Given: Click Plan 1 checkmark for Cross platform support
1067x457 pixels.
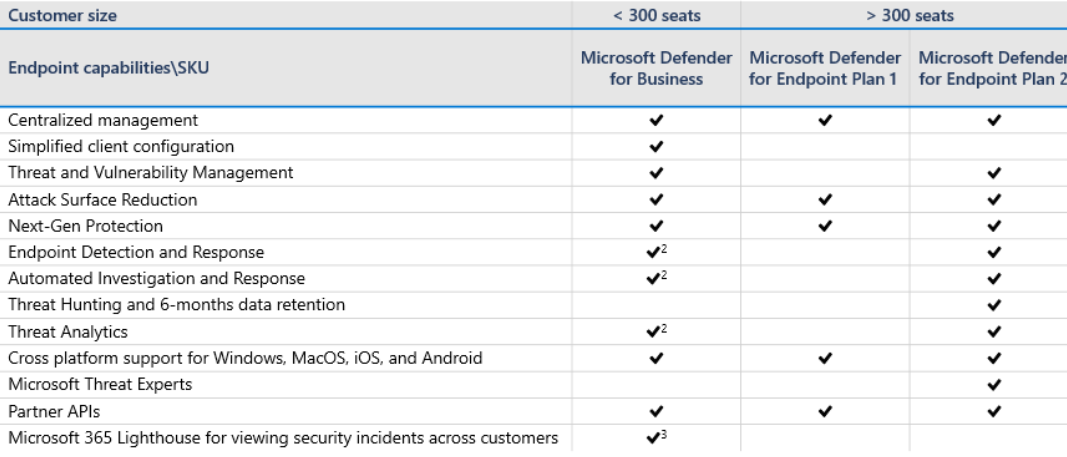Looking at the screenshot, I should point(825,358).
